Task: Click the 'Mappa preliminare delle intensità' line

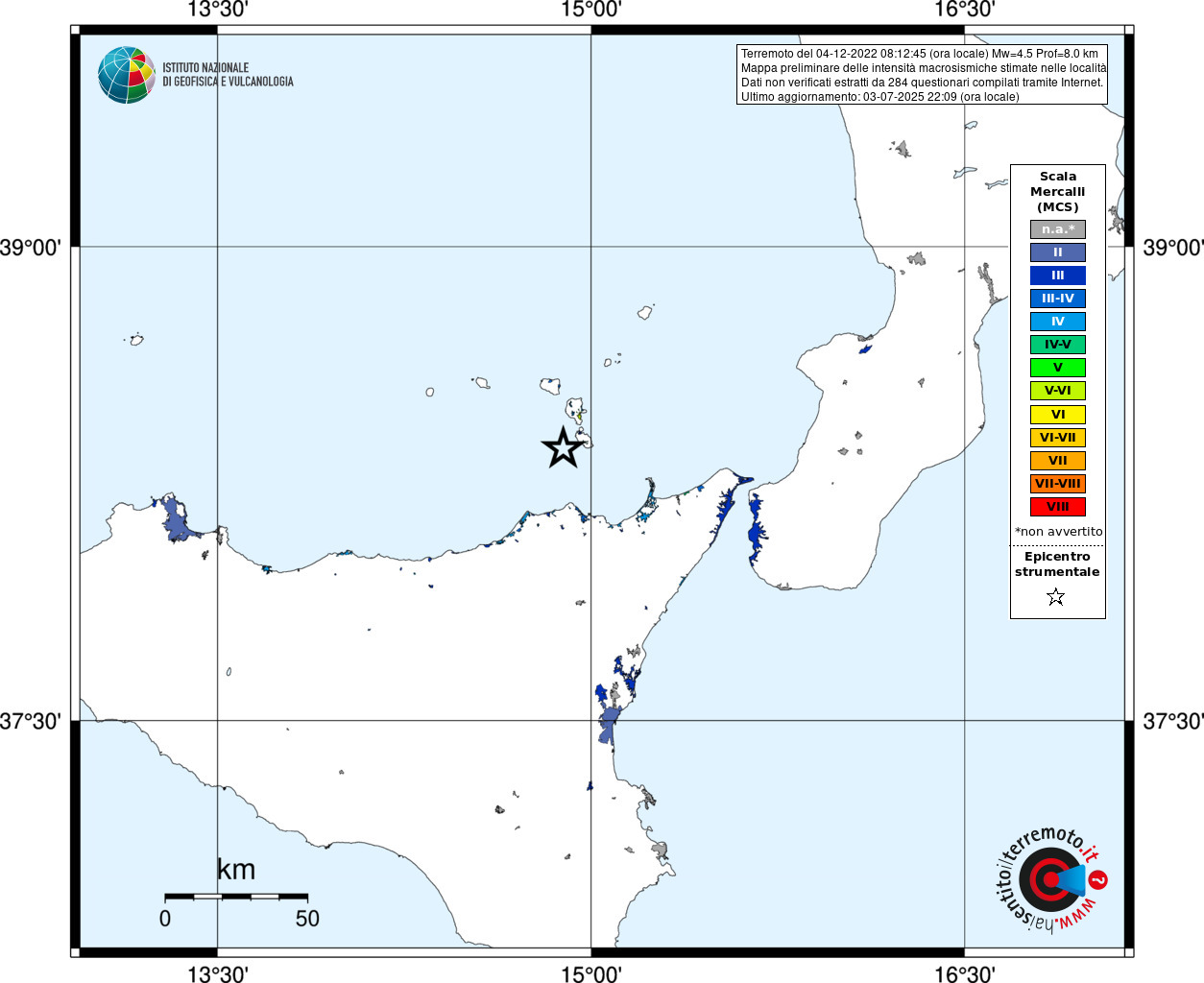Action: [x=924, y=68]
